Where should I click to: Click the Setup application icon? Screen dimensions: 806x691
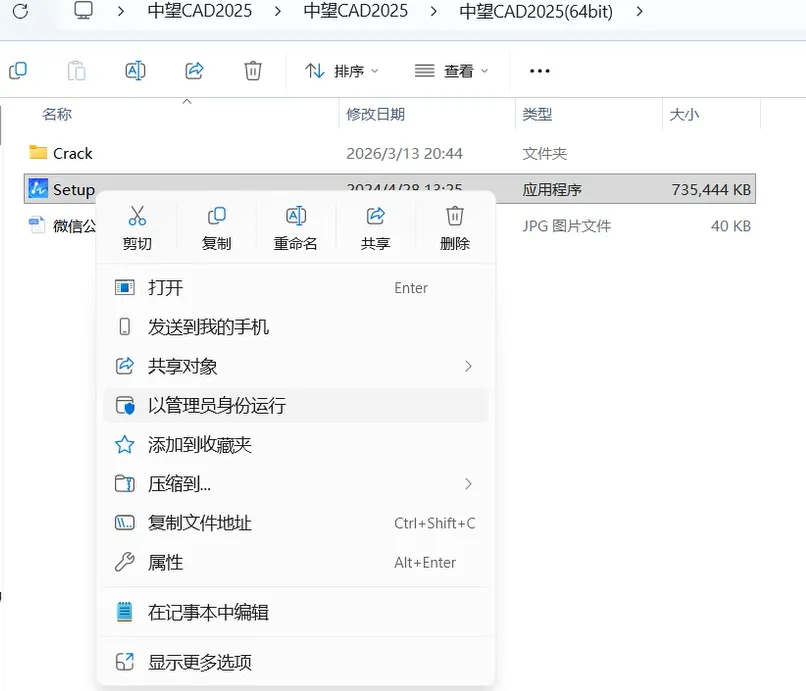[38, 188]
